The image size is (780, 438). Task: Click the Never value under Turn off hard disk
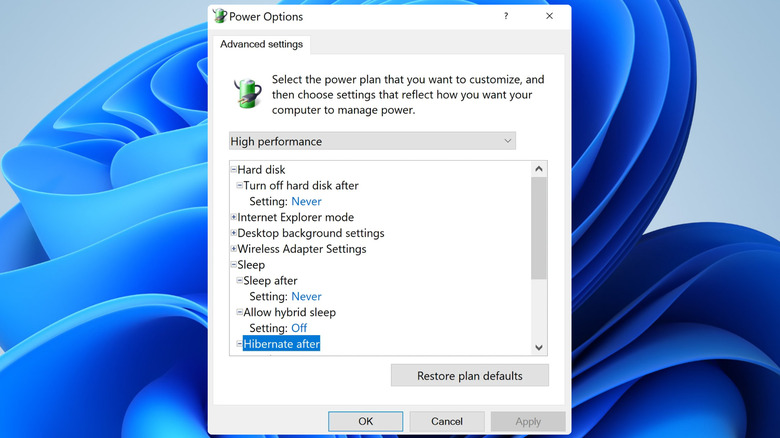point(306,201)
